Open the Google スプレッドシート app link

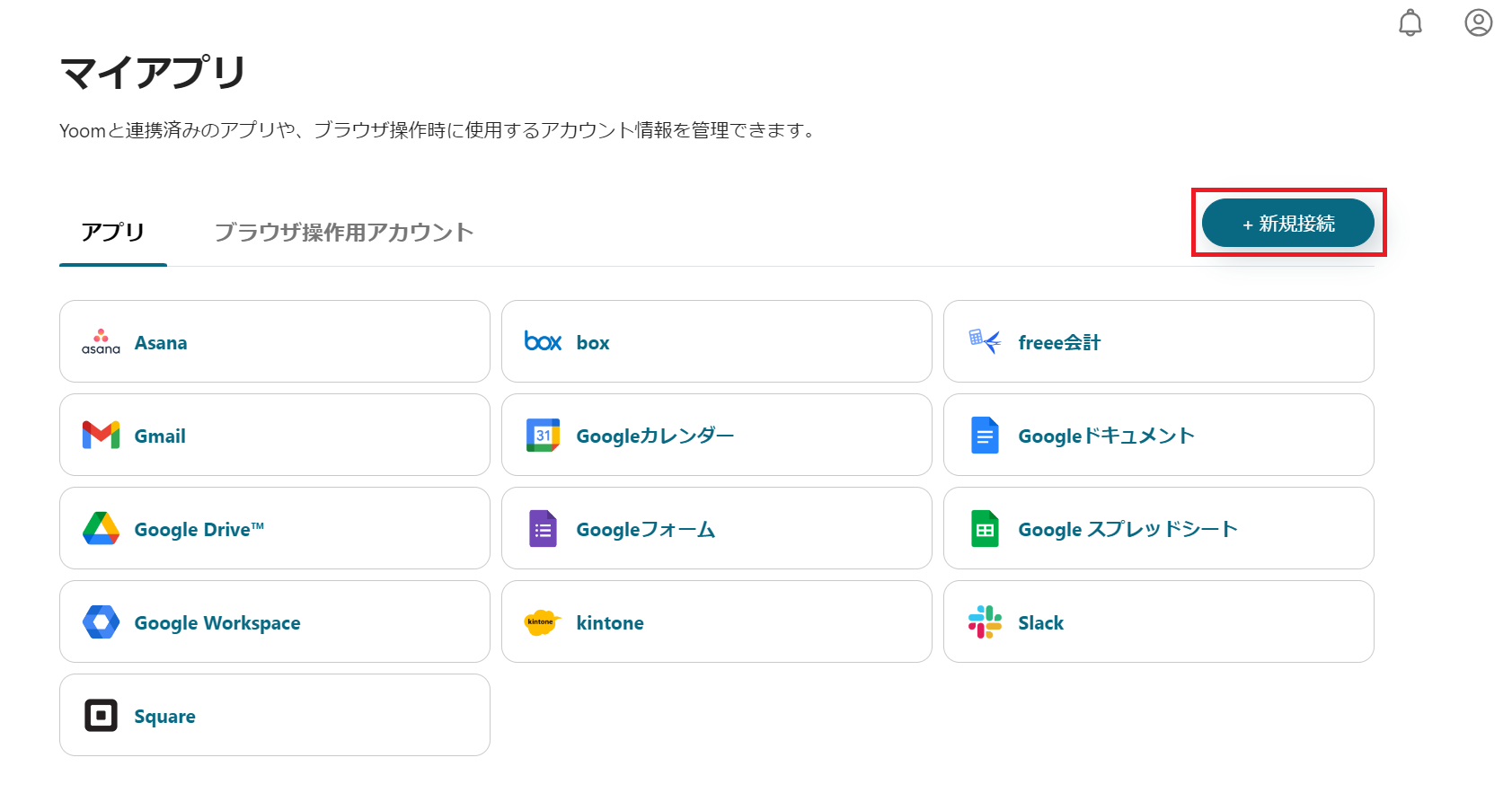pyautogui.click(x=1127, y=530)
